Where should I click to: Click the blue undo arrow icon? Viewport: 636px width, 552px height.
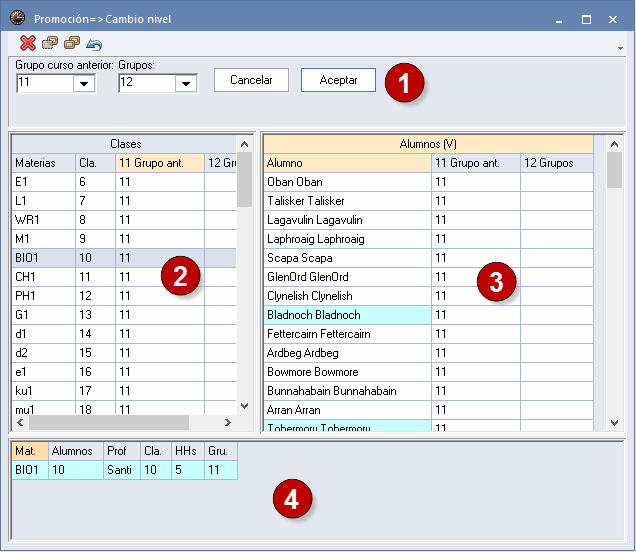[94, 44]
